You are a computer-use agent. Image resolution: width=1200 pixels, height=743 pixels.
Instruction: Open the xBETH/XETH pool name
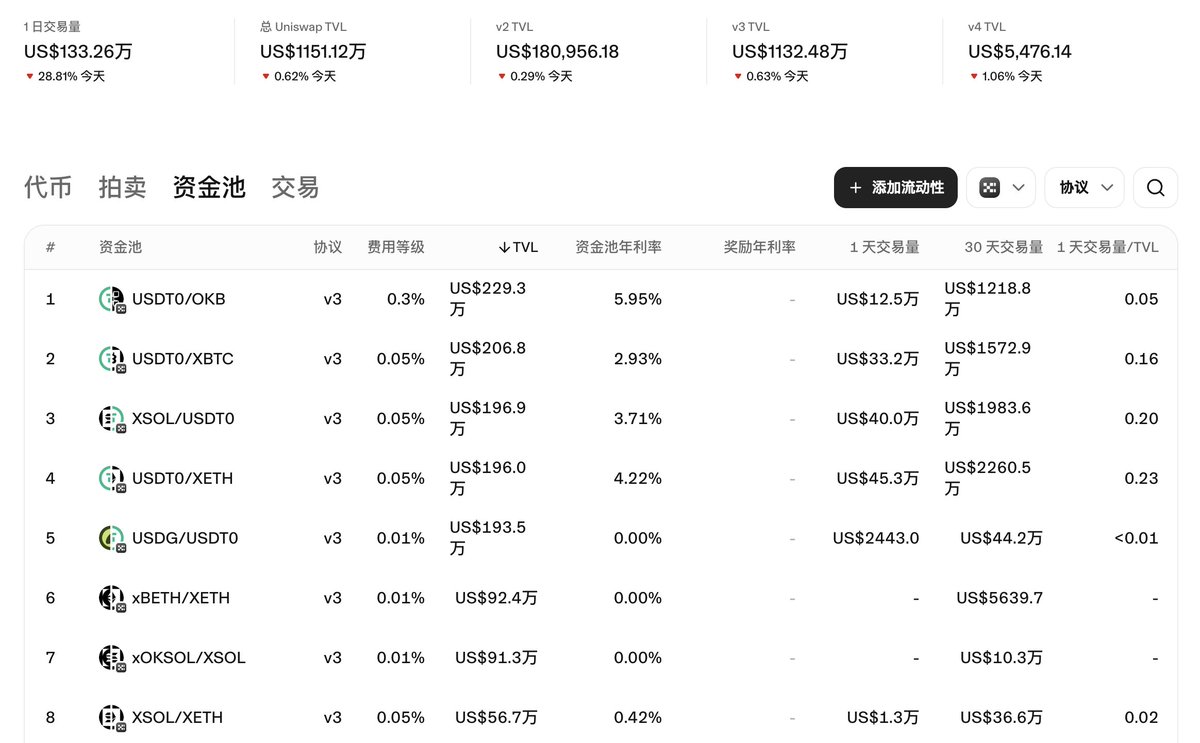click(x=181, y=599)
